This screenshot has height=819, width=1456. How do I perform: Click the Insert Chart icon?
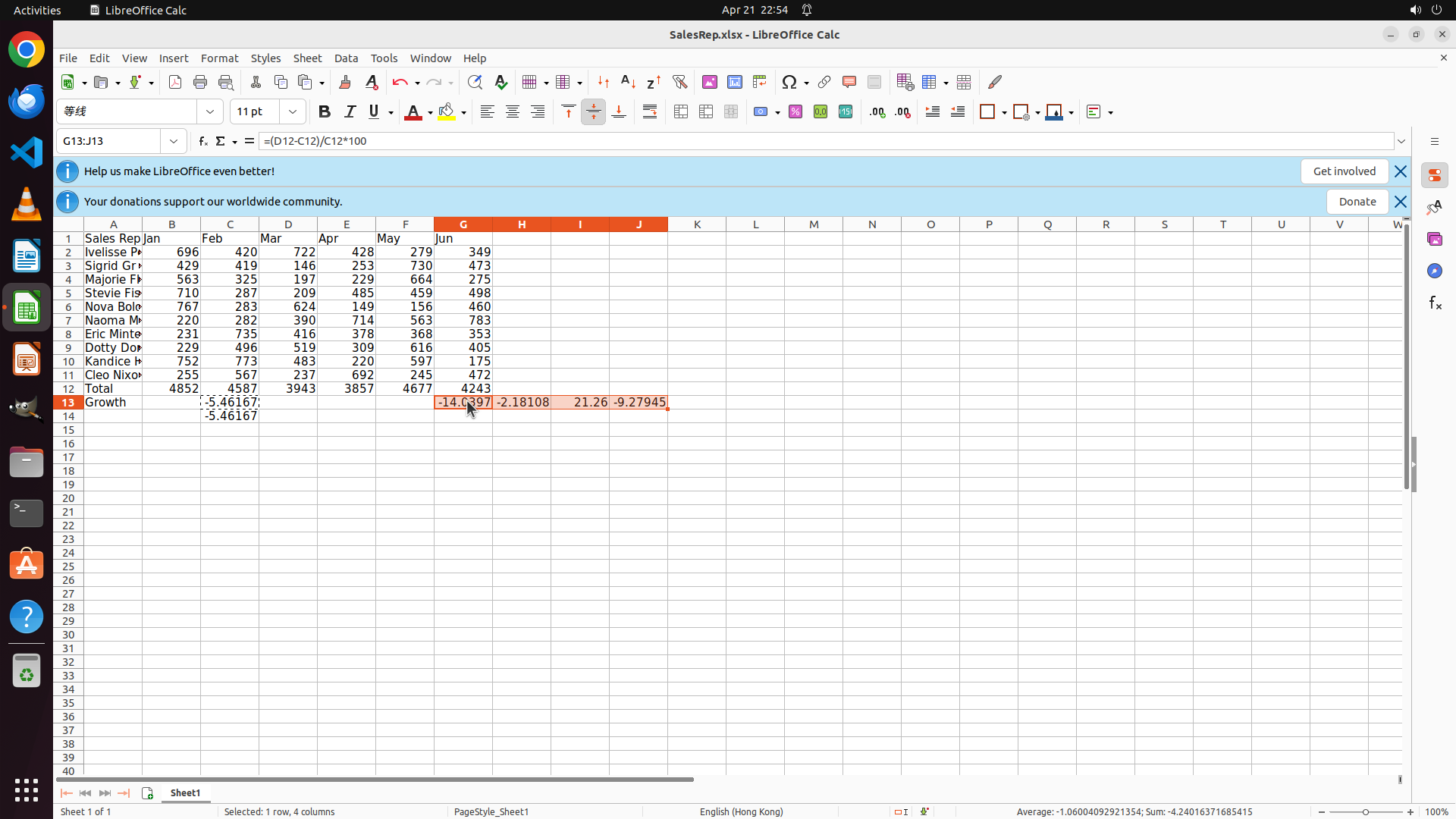734,82
